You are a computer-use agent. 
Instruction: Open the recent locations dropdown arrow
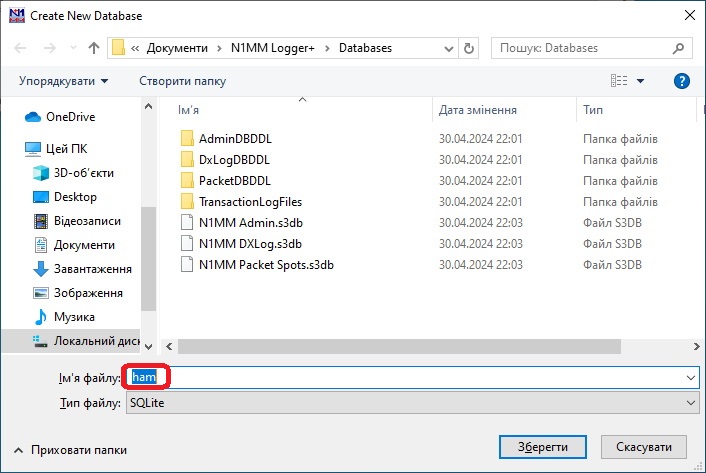click(x=73, y=48)
